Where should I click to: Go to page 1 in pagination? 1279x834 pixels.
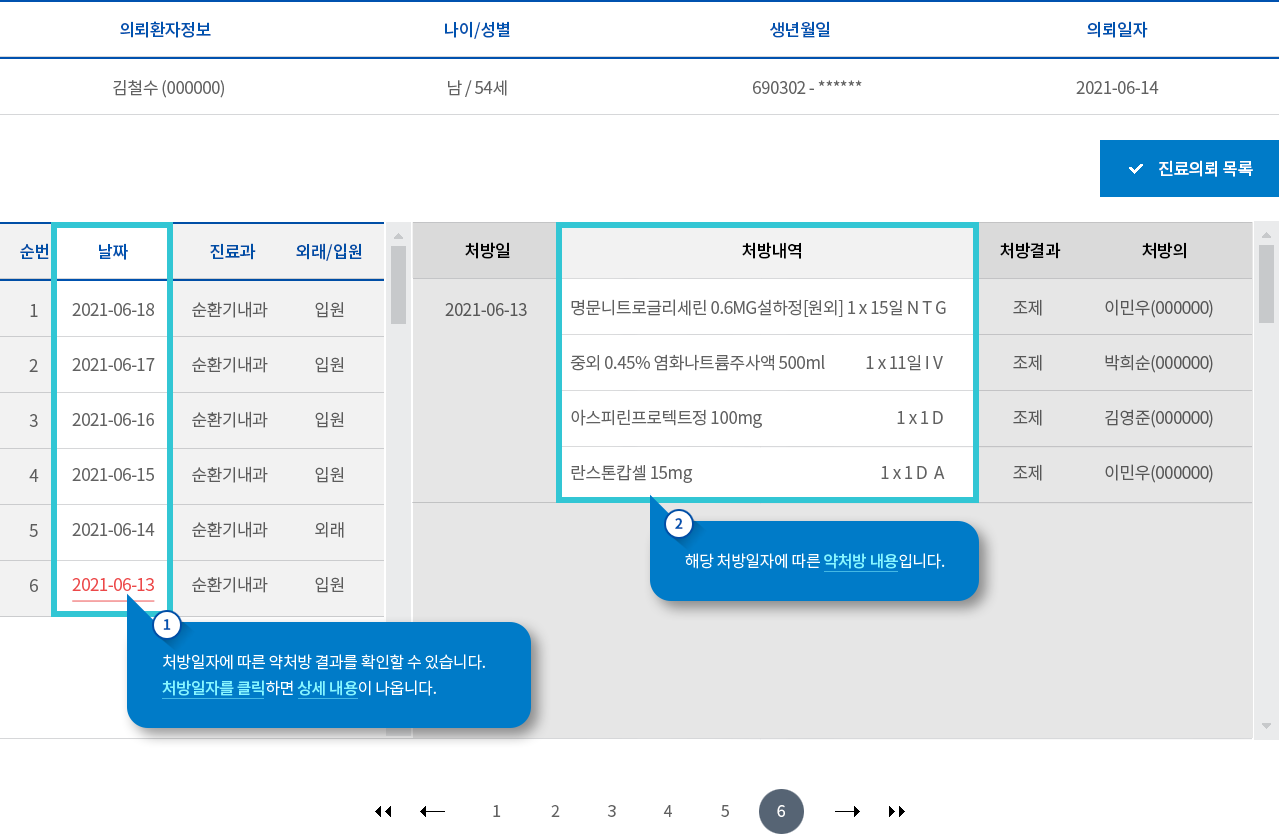(x=496, y=811)
